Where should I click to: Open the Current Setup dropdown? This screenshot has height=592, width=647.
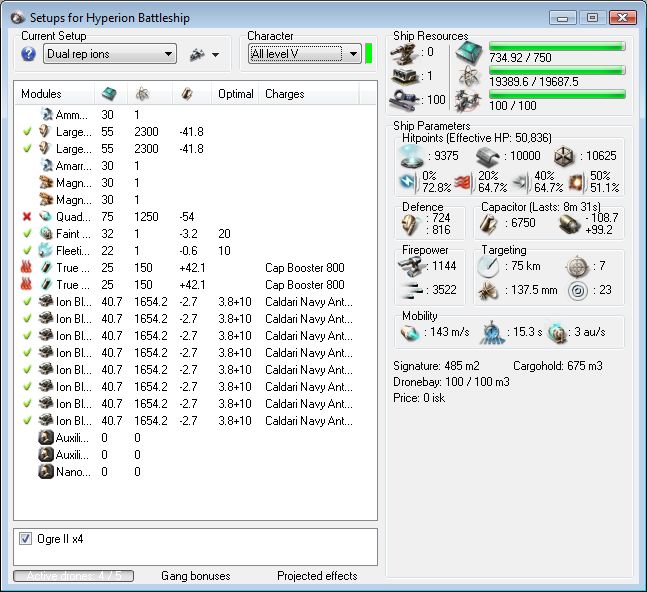[110, 54]
